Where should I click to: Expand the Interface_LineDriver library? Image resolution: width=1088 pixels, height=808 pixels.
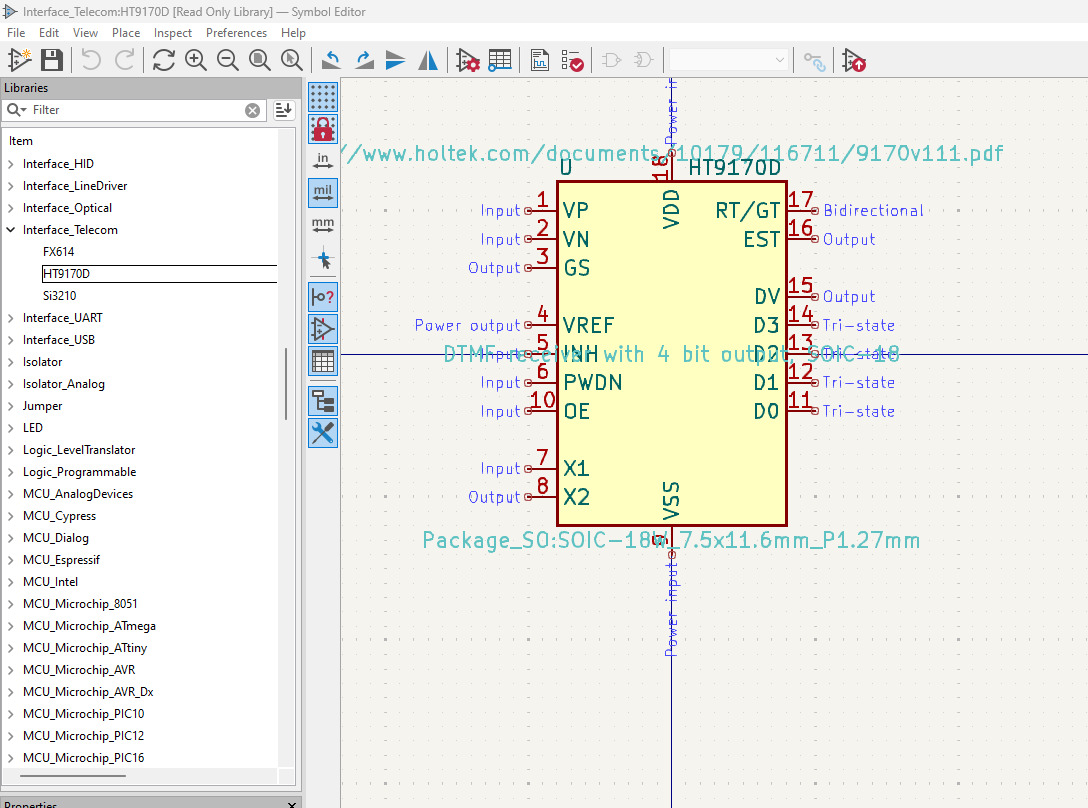pos(10,186)
